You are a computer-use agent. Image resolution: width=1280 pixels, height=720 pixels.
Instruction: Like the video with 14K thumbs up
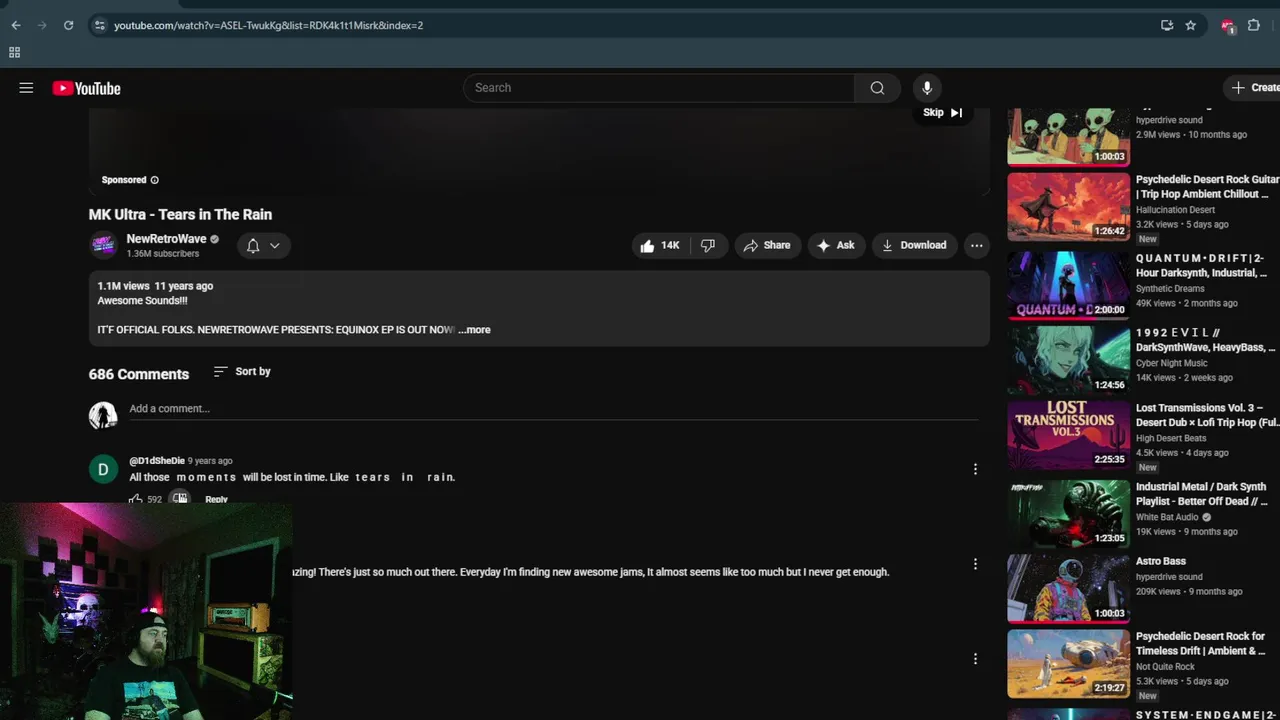point(660,245)
